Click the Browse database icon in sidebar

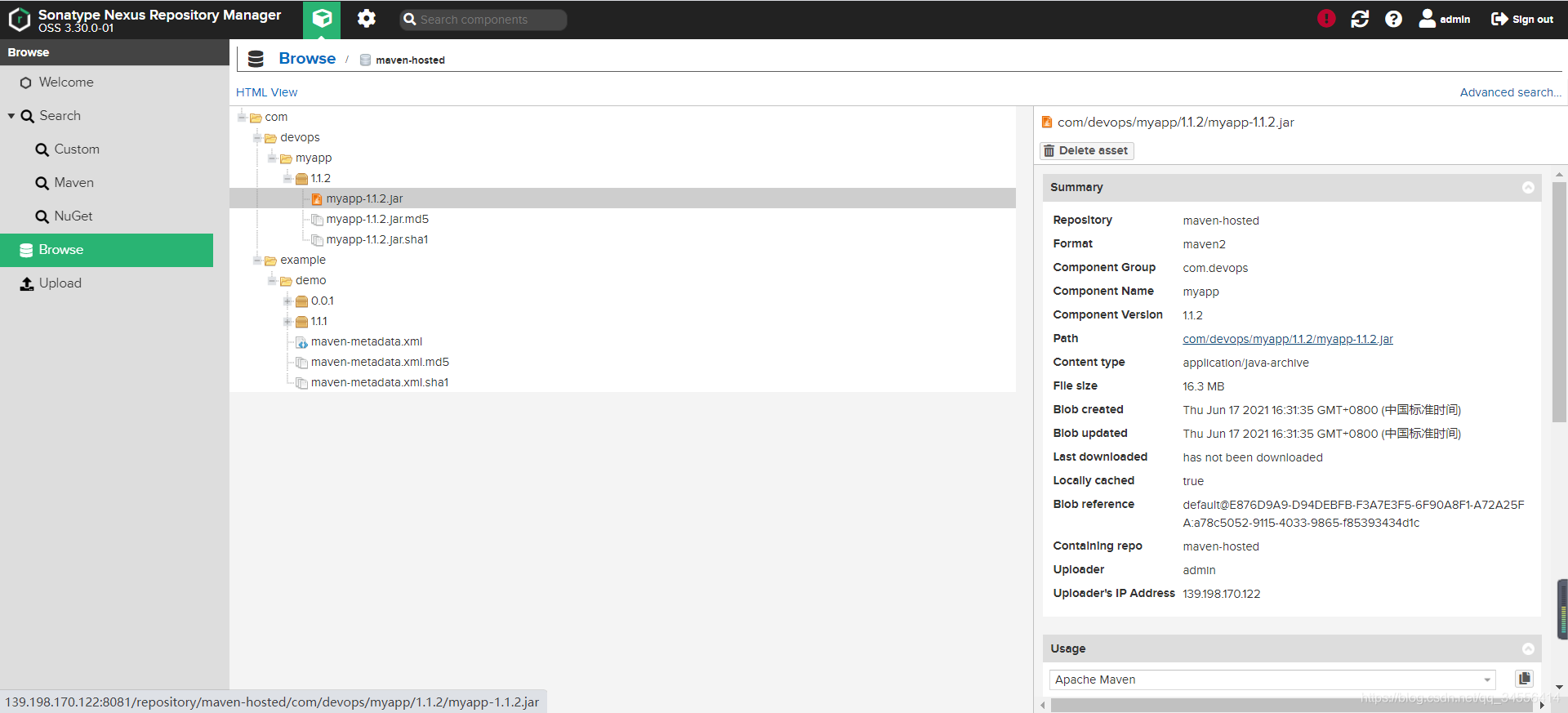(x=26, y=250)
